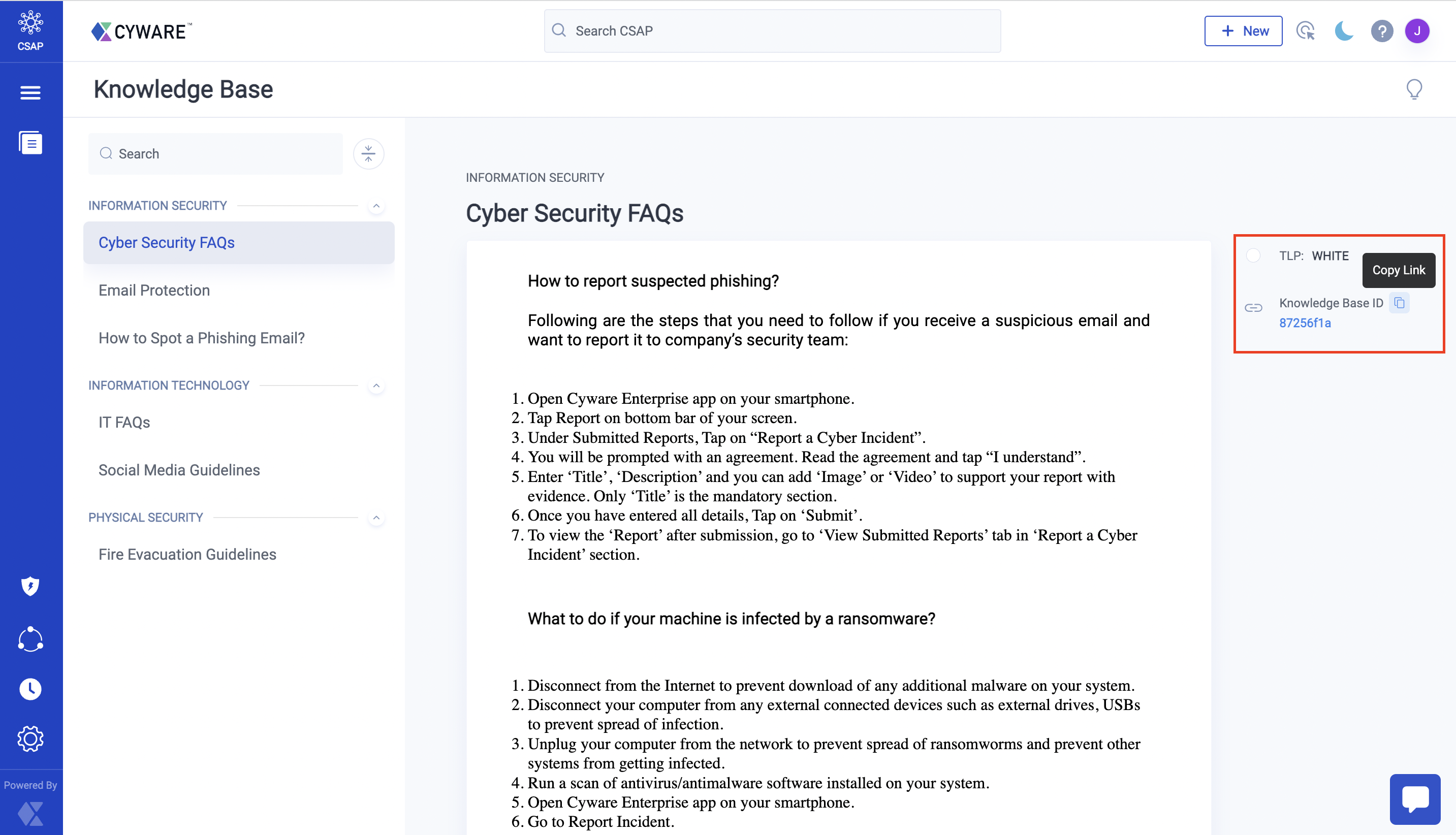
Task: Toggle dark mode with moon icon
Action: tap(1344, 31)
